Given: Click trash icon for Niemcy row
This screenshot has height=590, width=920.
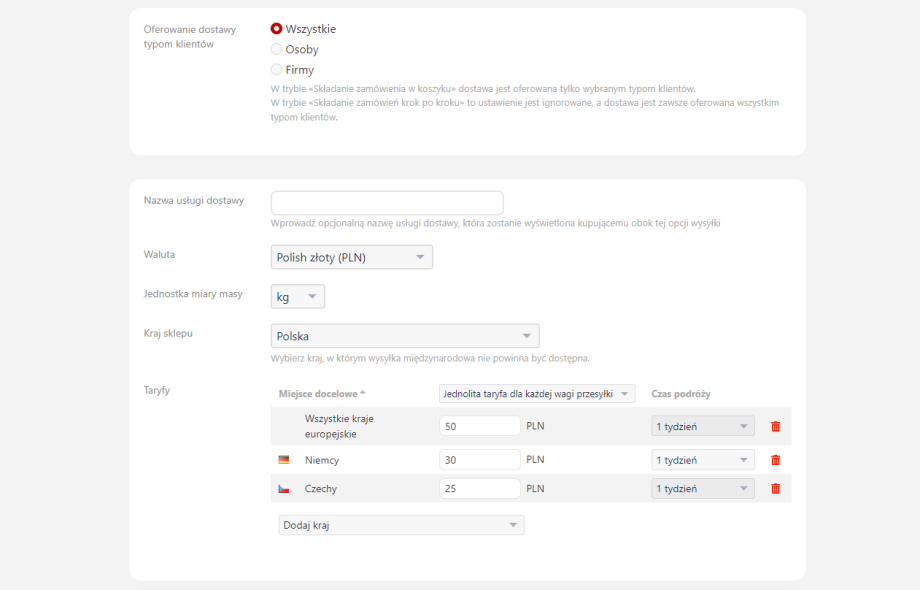Looking at the screenshot, I should [775, 460].
